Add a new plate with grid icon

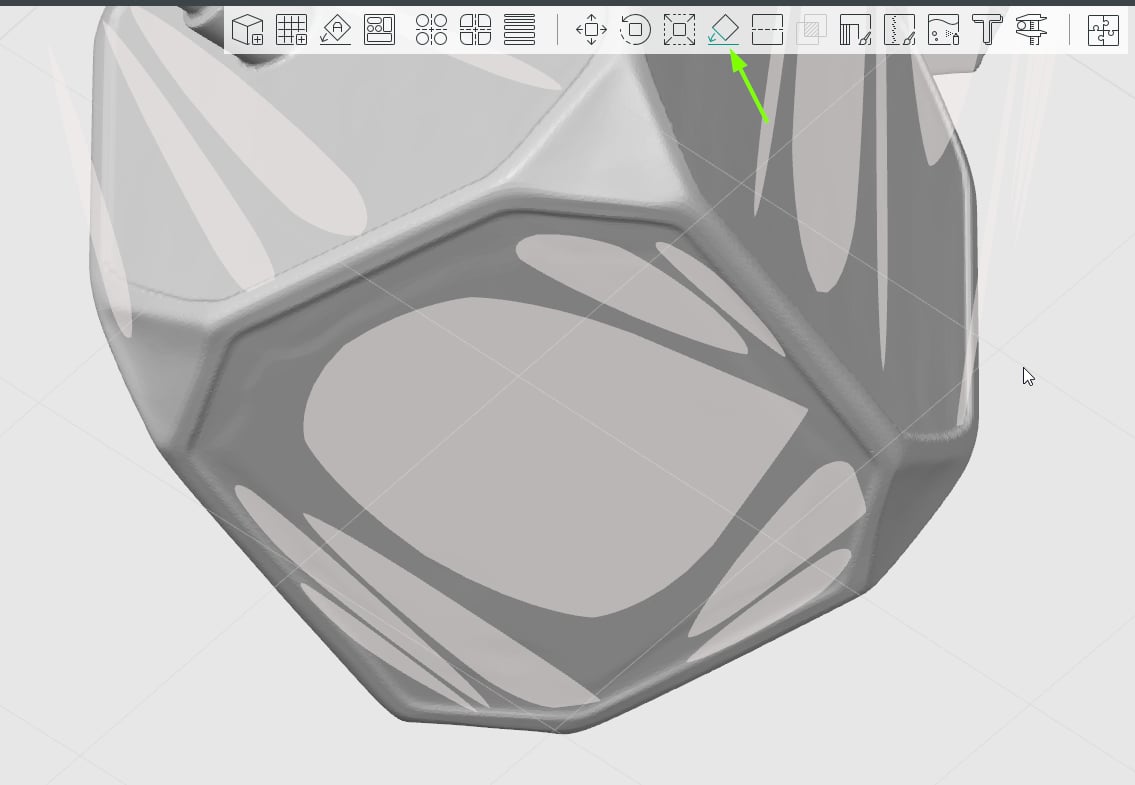[291, 30]
